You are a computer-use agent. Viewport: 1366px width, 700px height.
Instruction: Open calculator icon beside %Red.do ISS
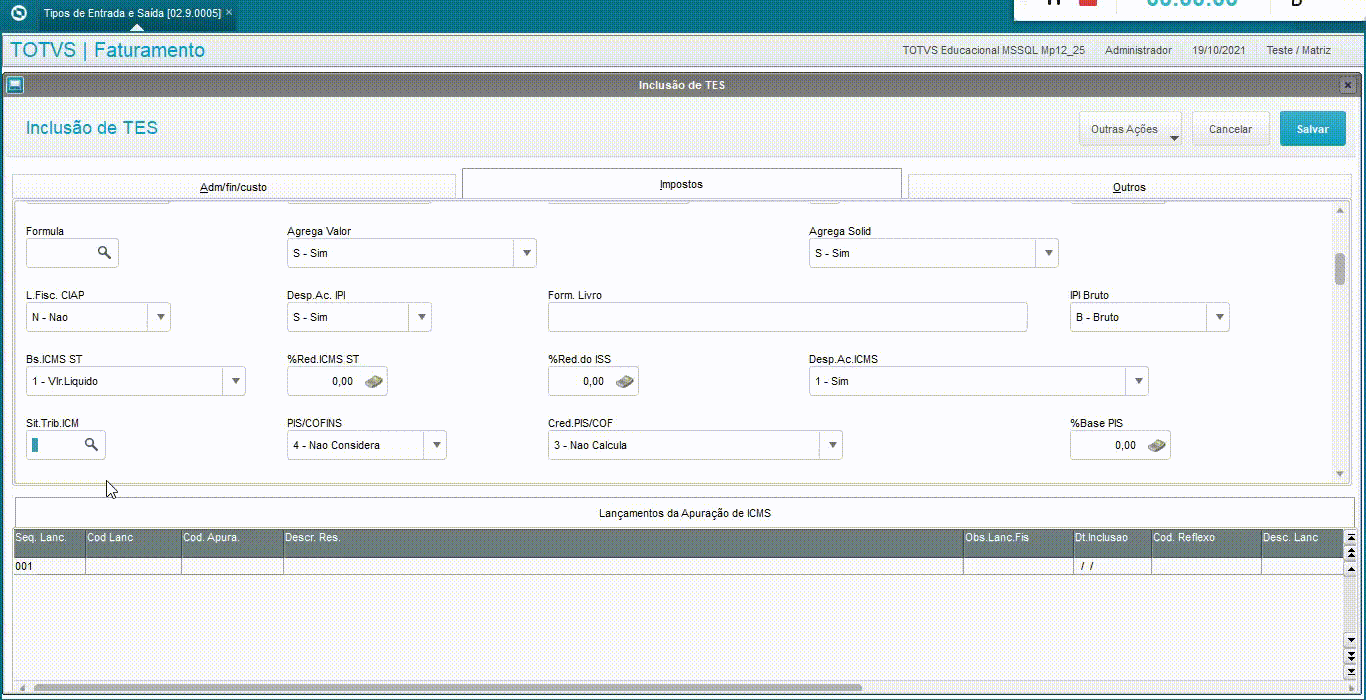coord(625,381)
